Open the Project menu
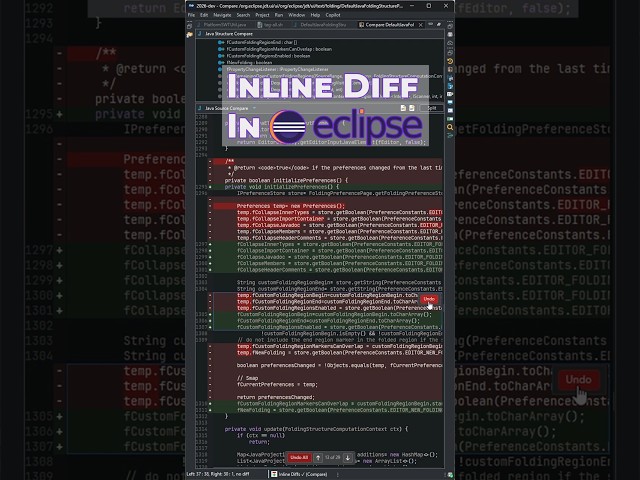This screenshot has width=640, height=480. point(262,15)
